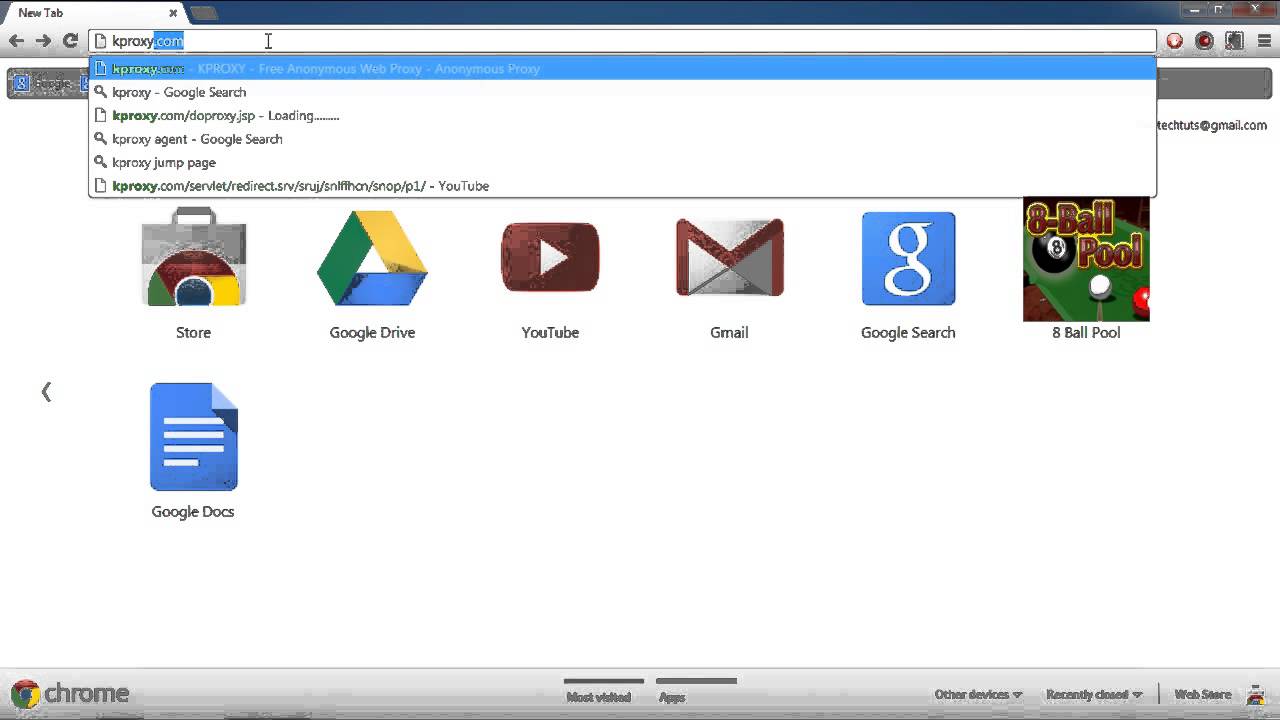Reload the current page
Image resolution: width=1280 pixels, height=720 pixels.
70,41
